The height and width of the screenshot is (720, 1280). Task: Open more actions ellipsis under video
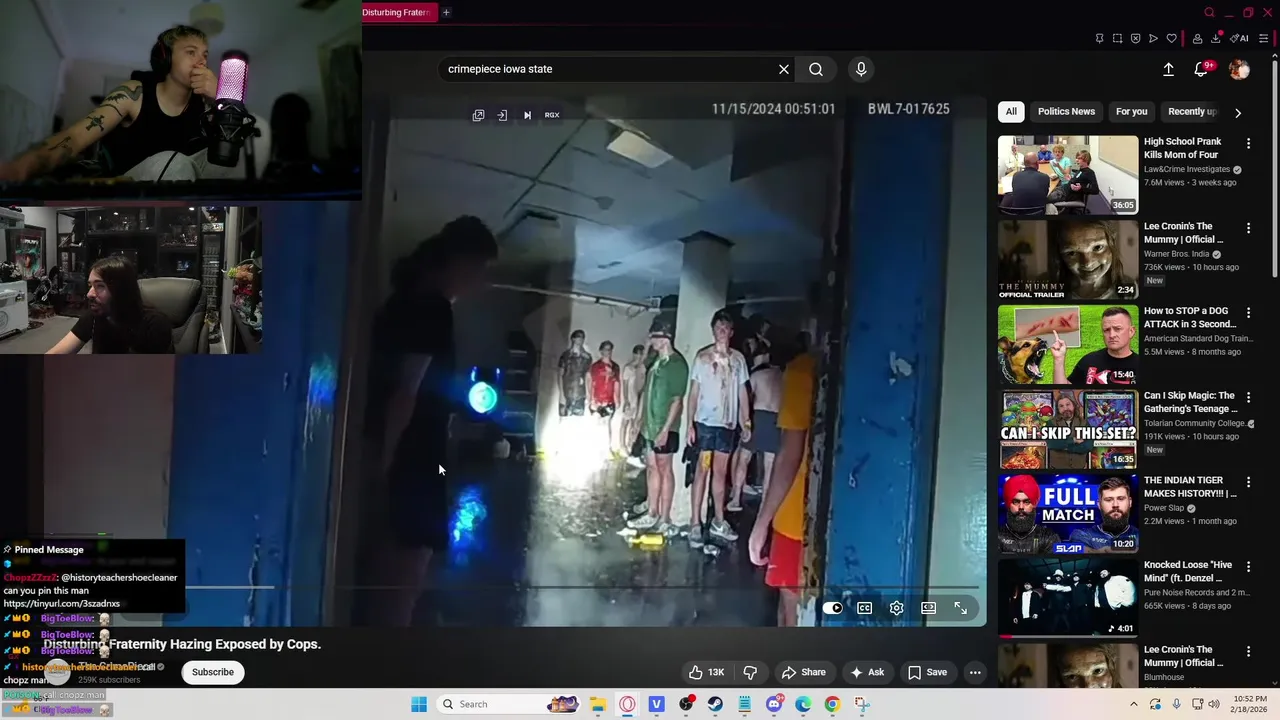click(x=975, y=672)
